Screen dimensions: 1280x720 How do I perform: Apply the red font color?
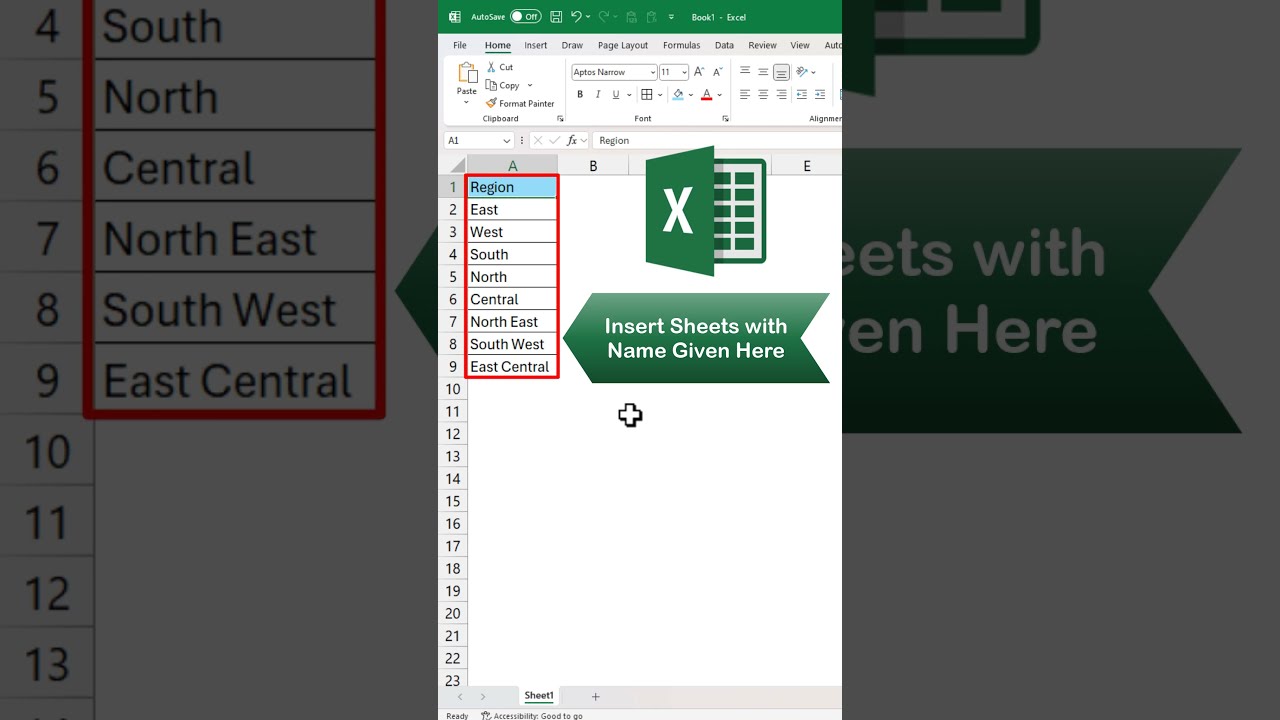coord(706,95)
